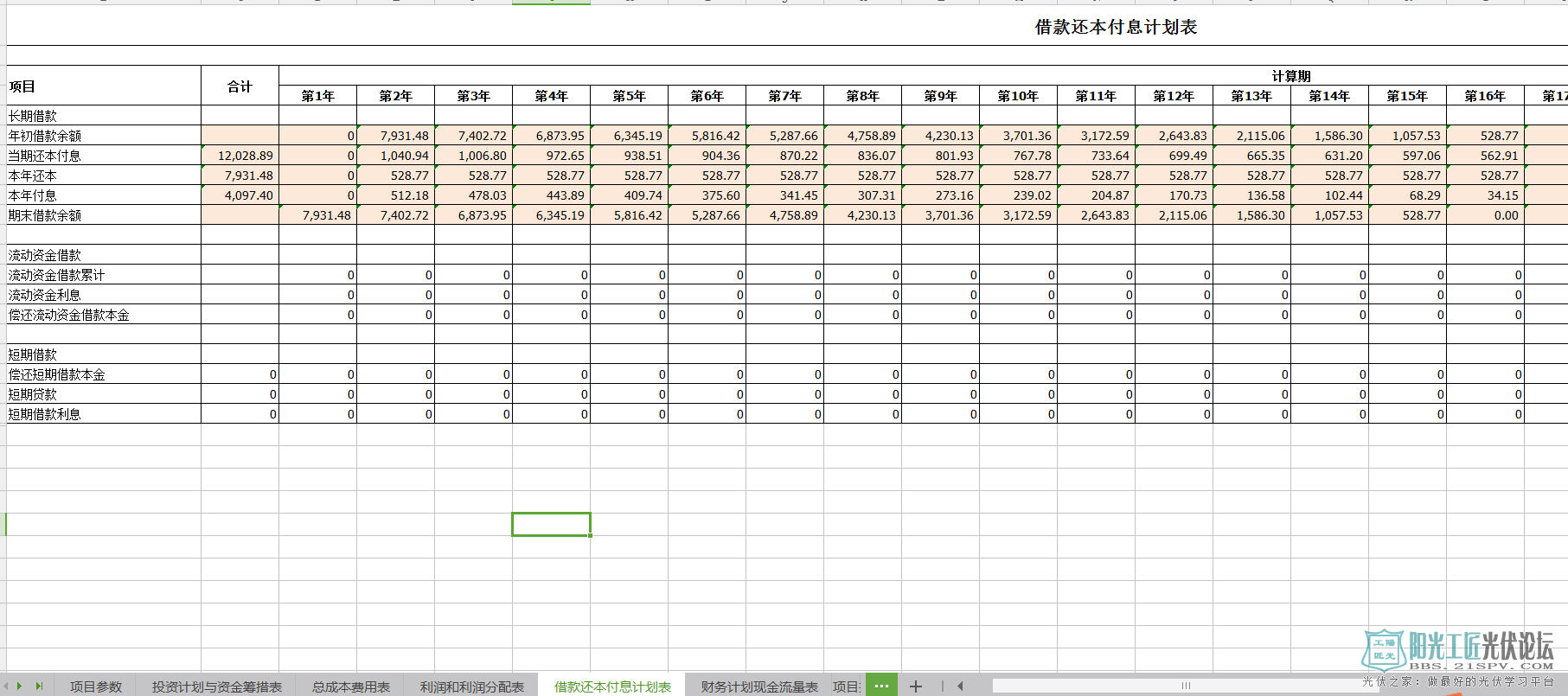The image size is (1568, 696).
Task: Click the partially hidden 项目 sheet tab
Action: tap(847, 686)
